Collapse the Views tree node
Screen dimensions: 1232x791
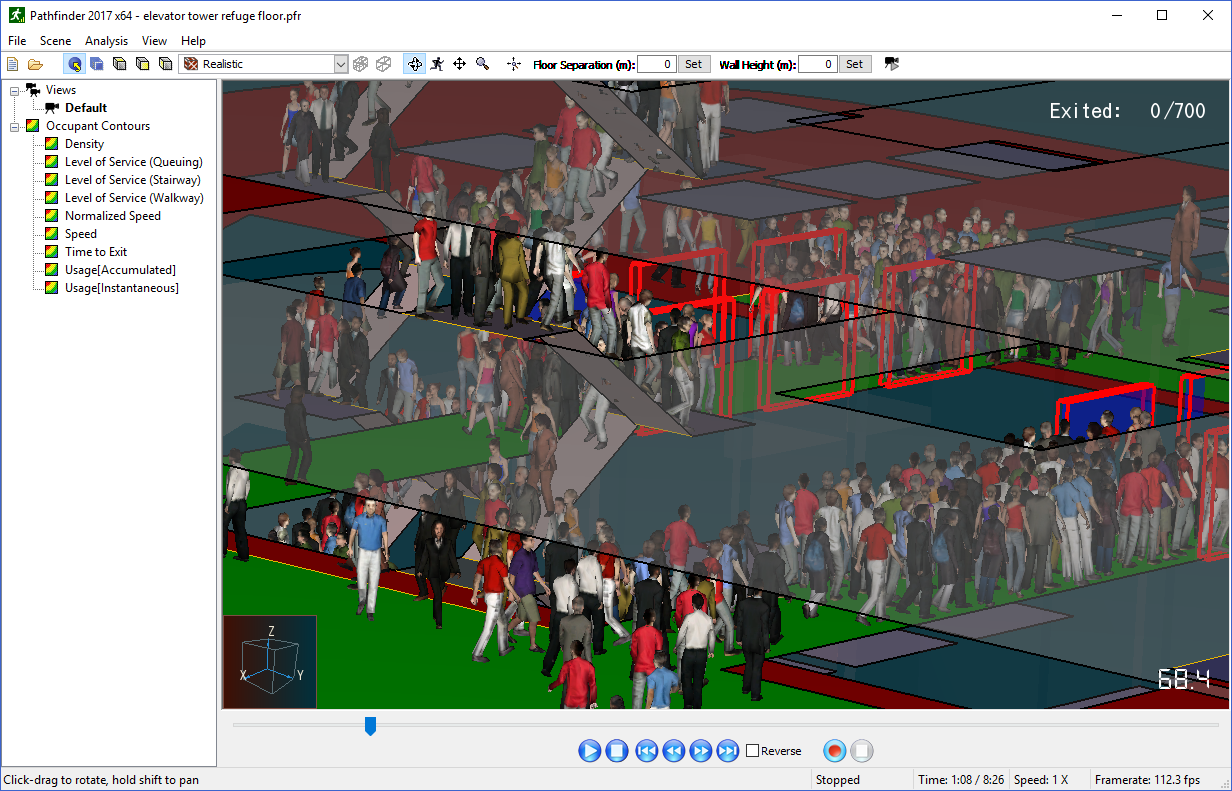click(x=15, y=90)
